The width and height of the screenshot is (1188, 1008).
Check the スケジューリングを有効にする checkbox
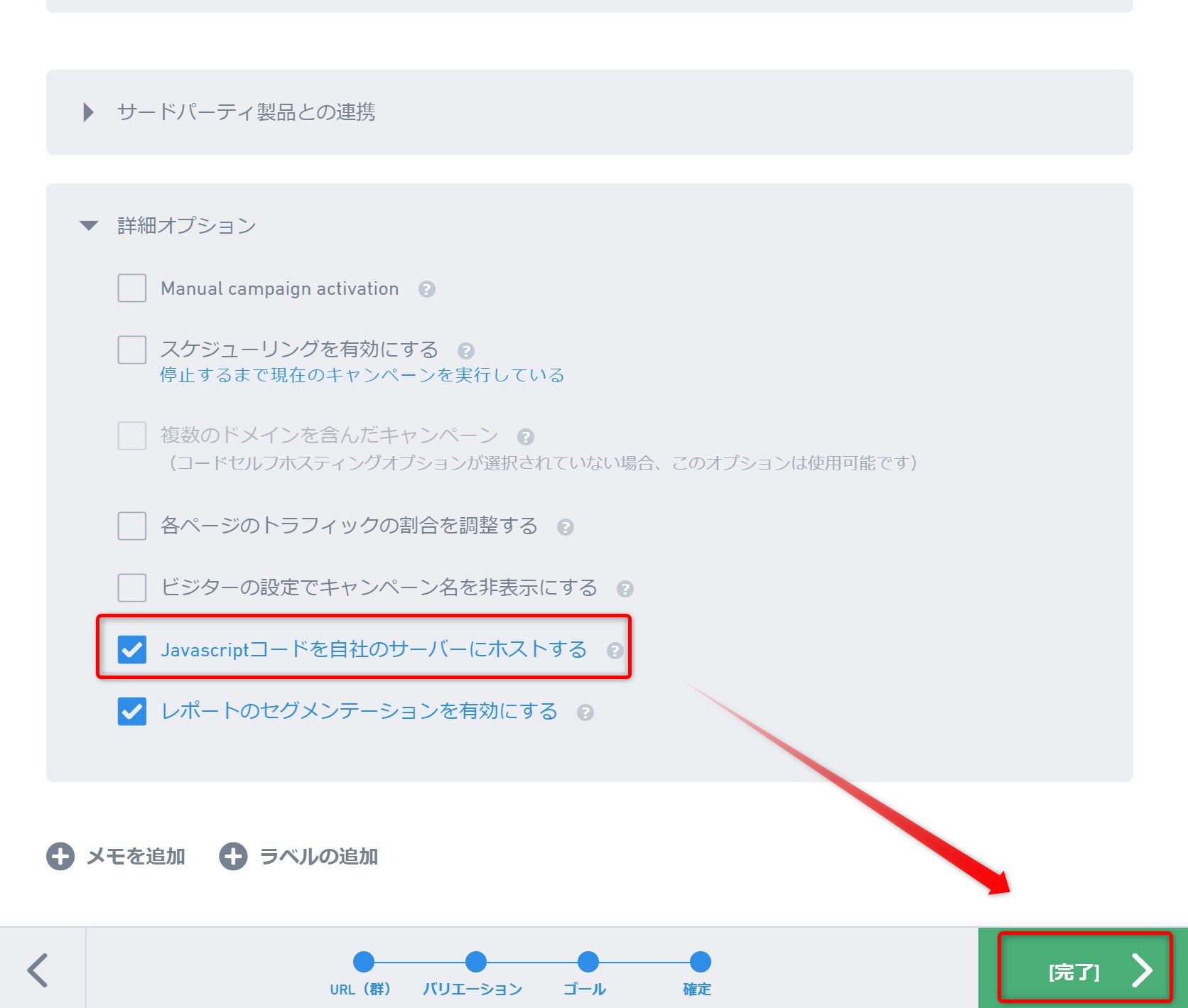tap(132, 350)
